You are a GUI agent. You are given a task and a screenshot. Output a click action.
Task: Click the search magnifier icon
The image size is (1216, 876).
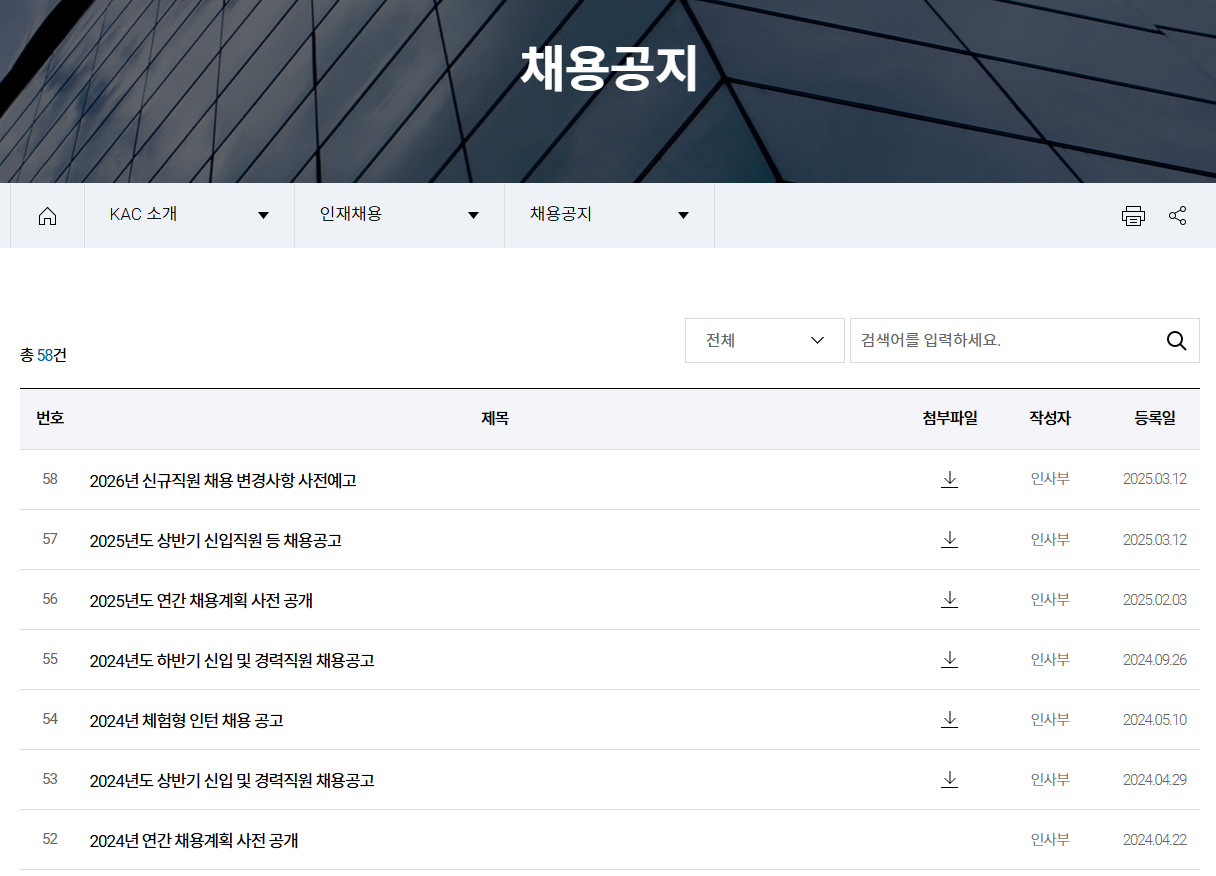[x=1176, y=340]
